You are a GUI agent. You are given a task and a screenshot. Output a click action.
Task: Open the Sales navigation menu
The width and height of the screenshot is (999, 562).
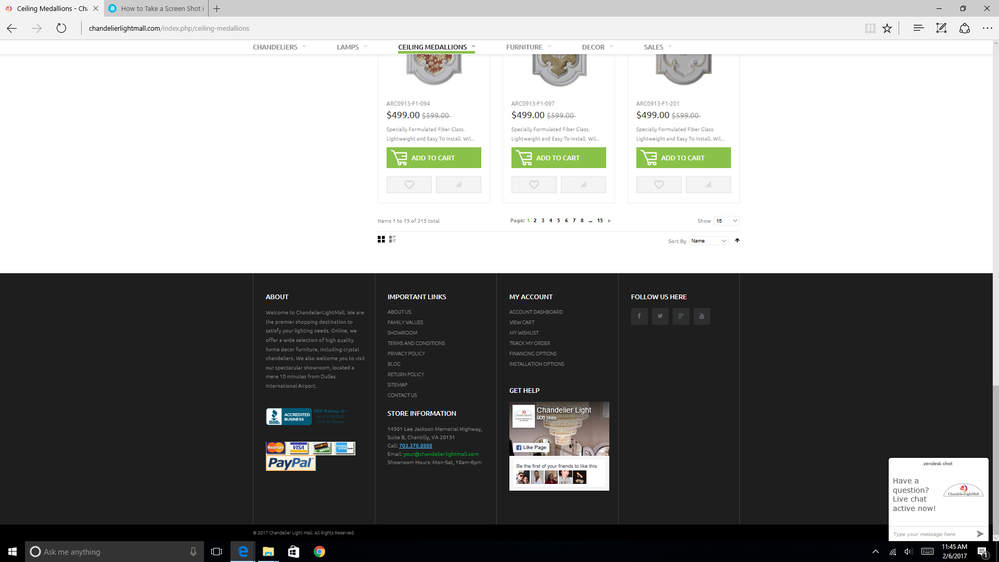click(657, 47)
